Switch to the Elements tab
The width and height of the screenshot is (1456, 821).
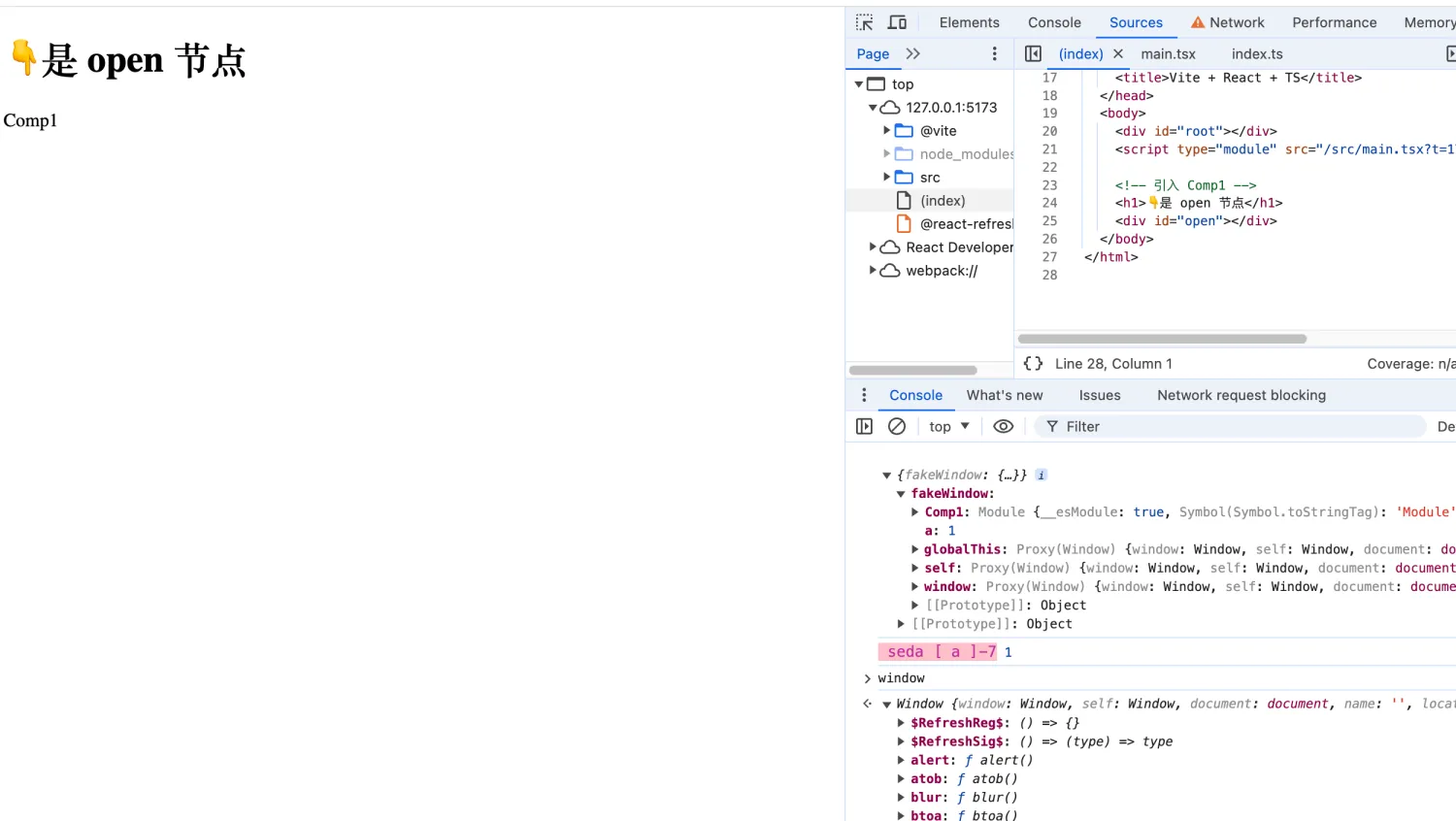[x=969, y=22]
